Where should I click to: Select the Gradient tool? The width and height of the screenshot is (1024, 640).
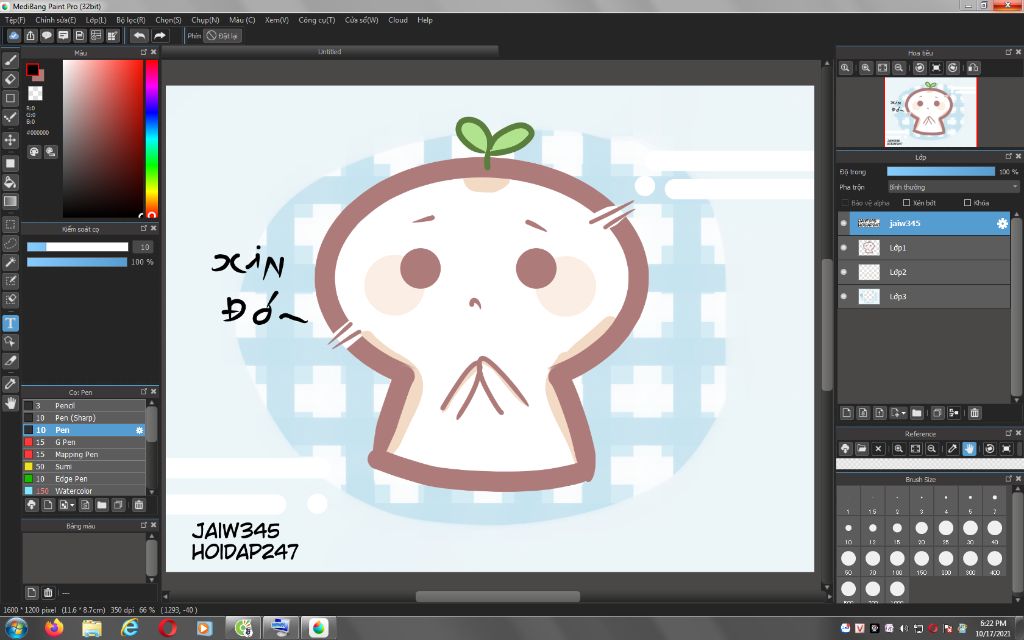pos(10,201)
